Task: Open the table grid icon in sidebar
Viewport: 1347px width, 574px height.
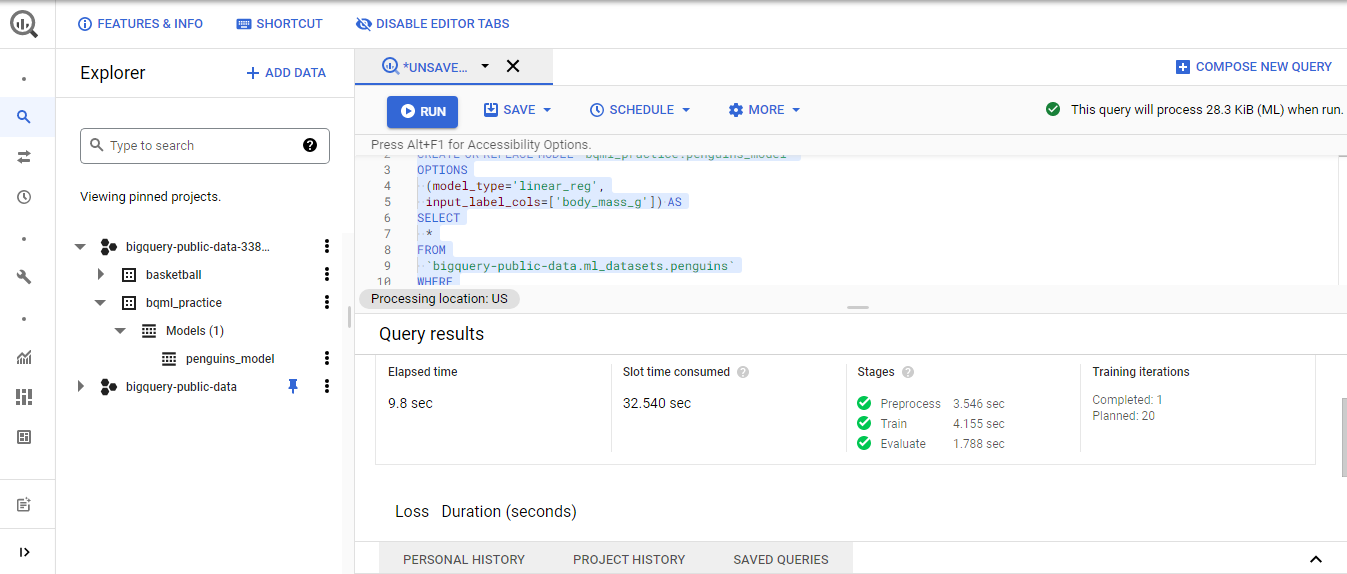Action: pyautogui.click(x=24, y=437)
